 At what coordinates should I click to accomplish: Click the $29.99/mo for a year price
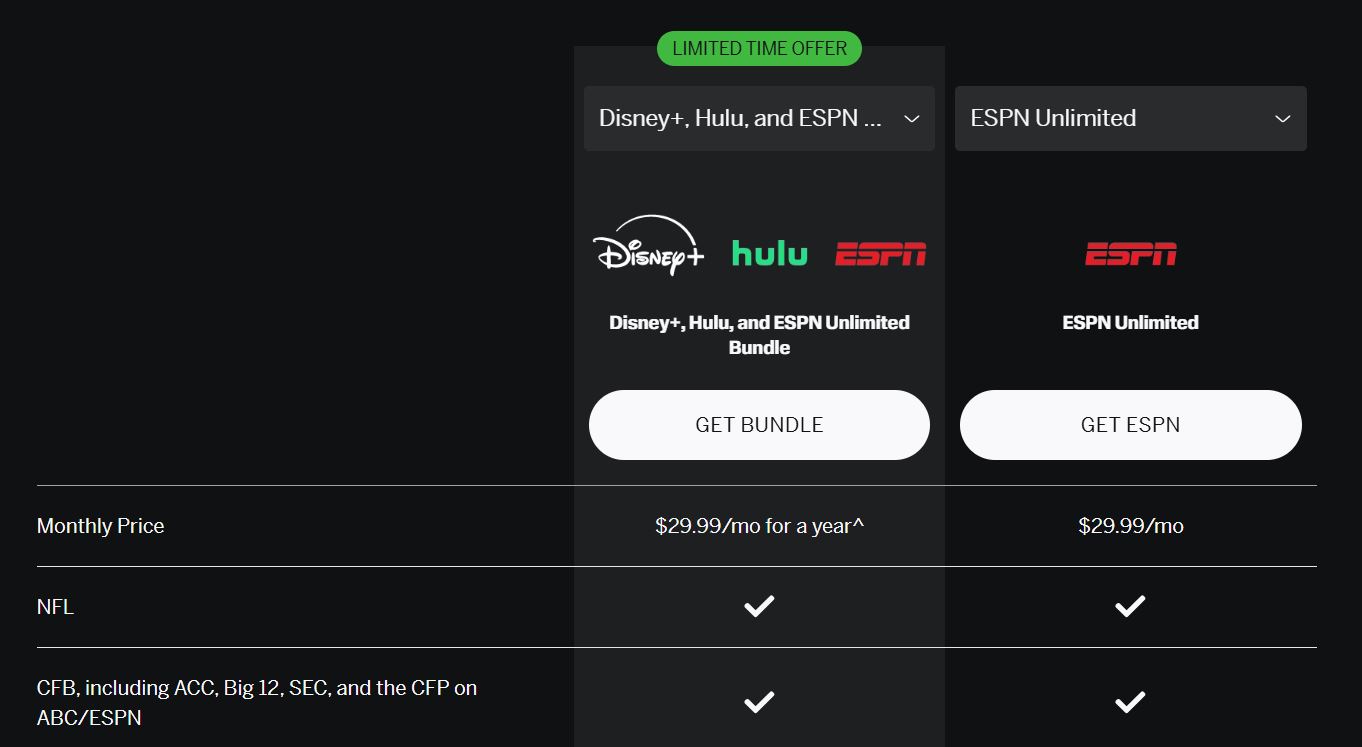pyautogui.click(x=759, y=526)
